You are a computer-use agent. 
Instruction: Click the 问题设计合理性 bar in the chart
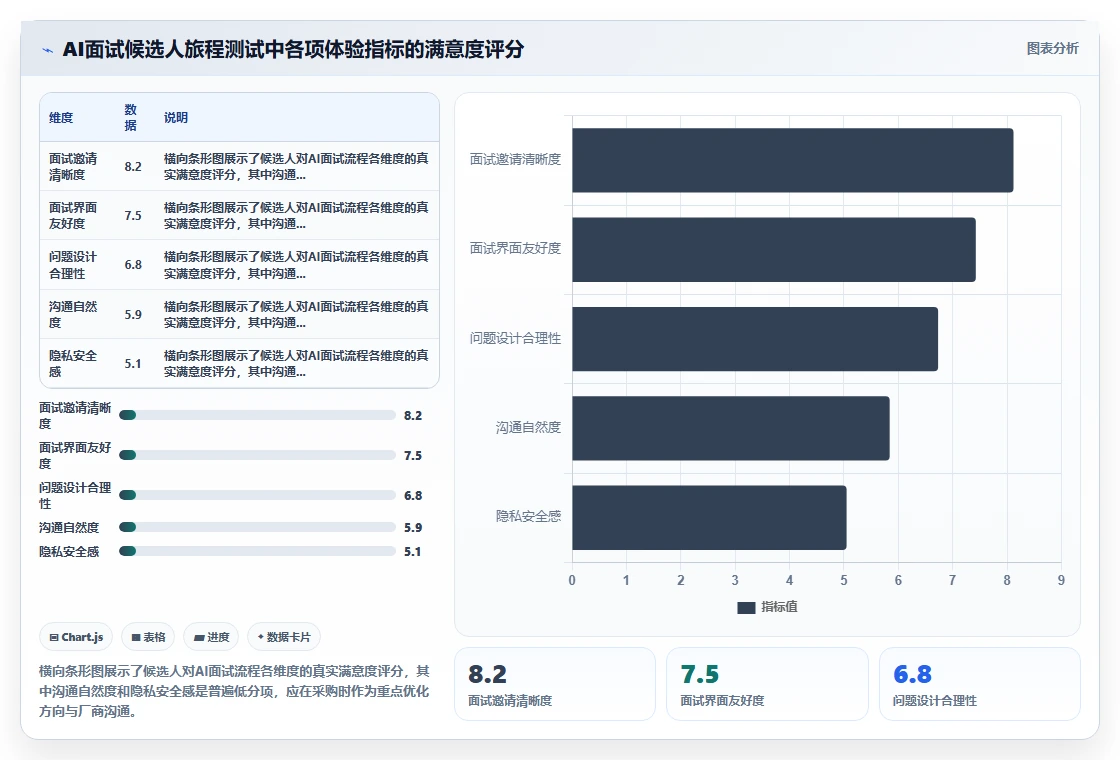coord(755,339)
